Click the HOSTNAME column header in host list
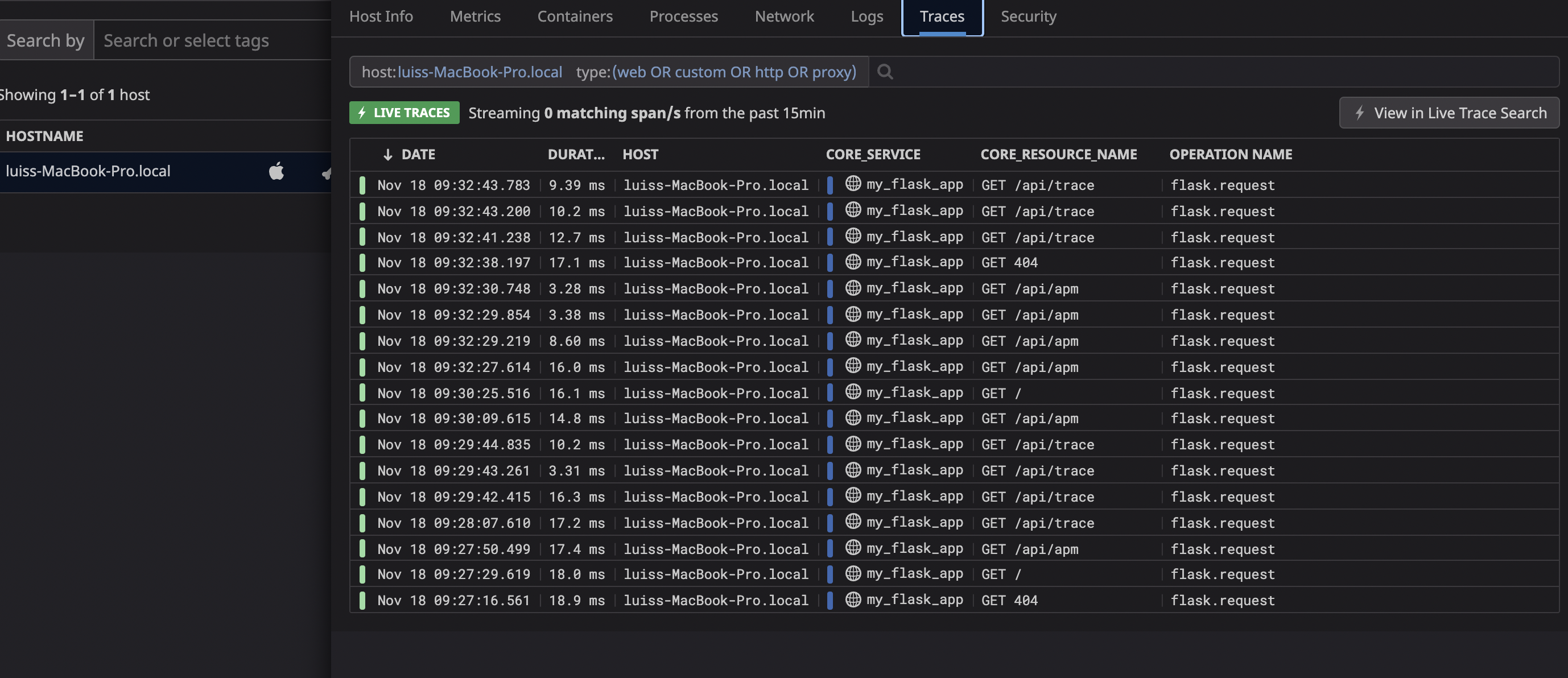This screenshot has width=1568, height=678. [44, 137]
